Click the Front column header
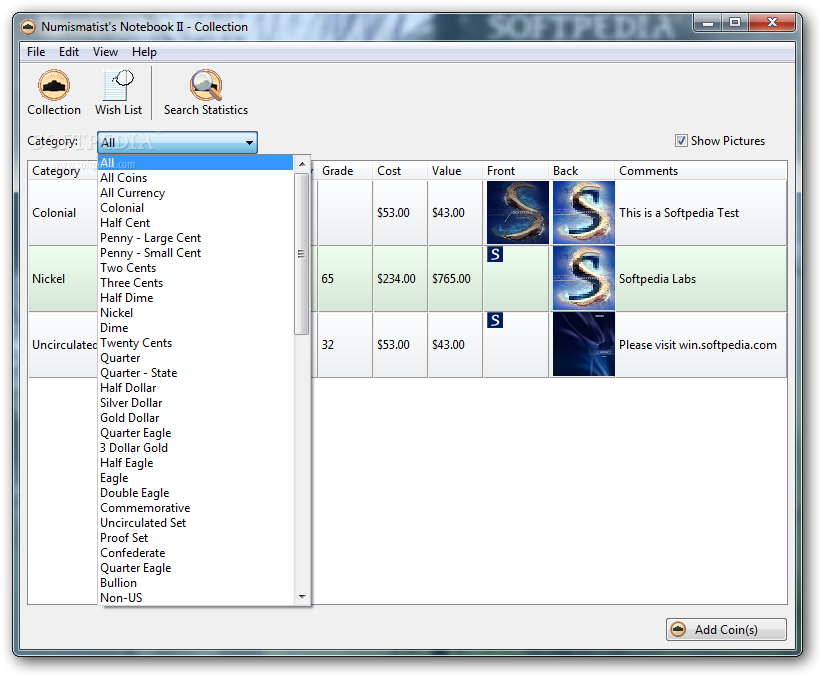 515,171
